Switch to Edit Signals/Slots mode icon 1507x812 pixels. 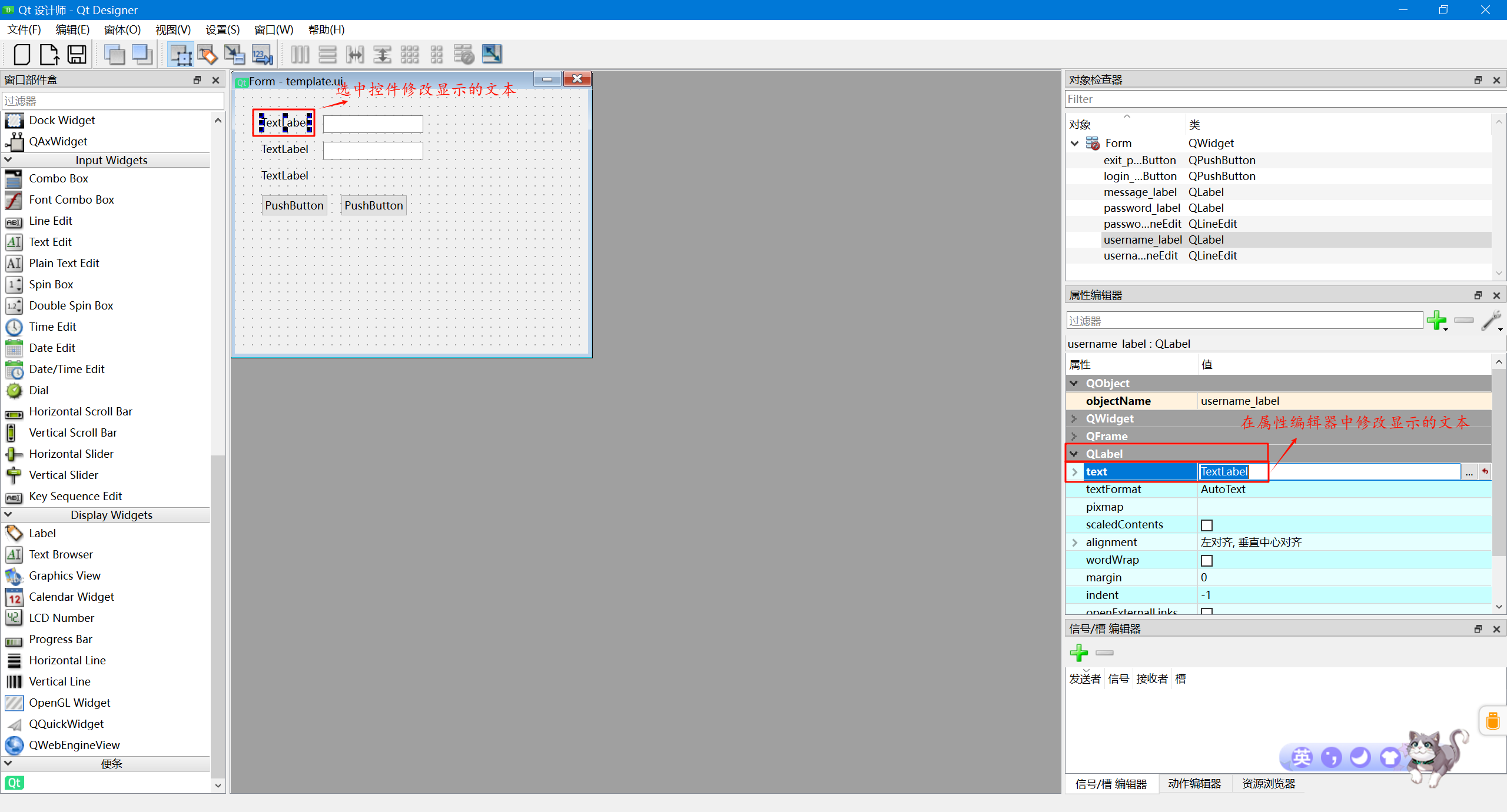pyautogui.click(x=207, y=55)
